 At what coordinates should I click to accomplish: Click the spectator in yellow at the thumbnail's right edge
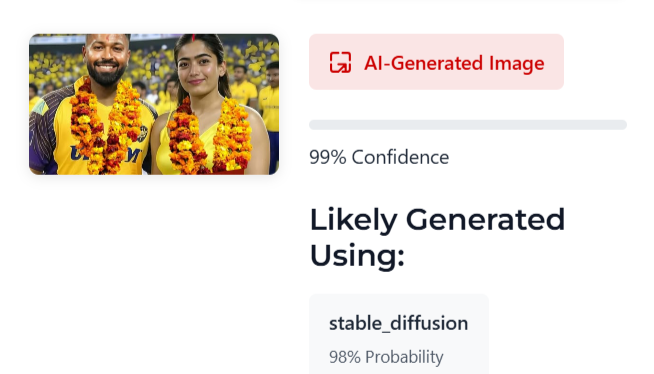point(269,98)
